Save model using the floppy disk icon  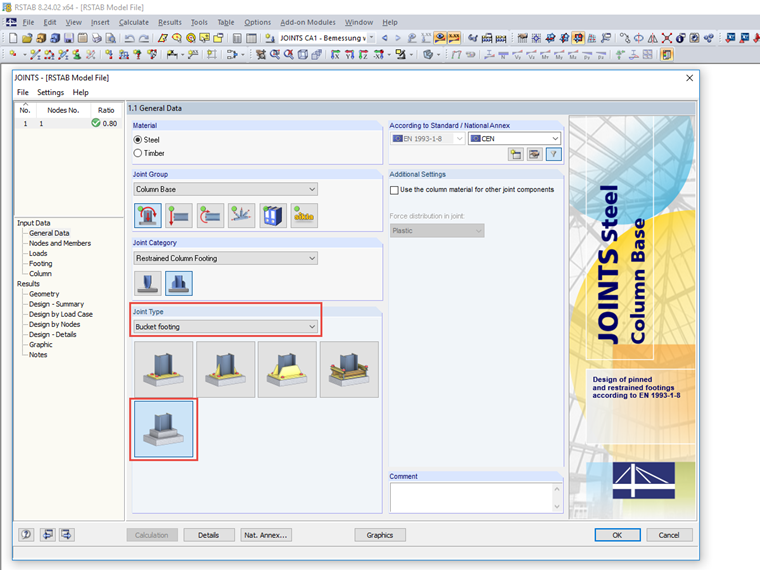pyautogui.click(x=69, y=38)
